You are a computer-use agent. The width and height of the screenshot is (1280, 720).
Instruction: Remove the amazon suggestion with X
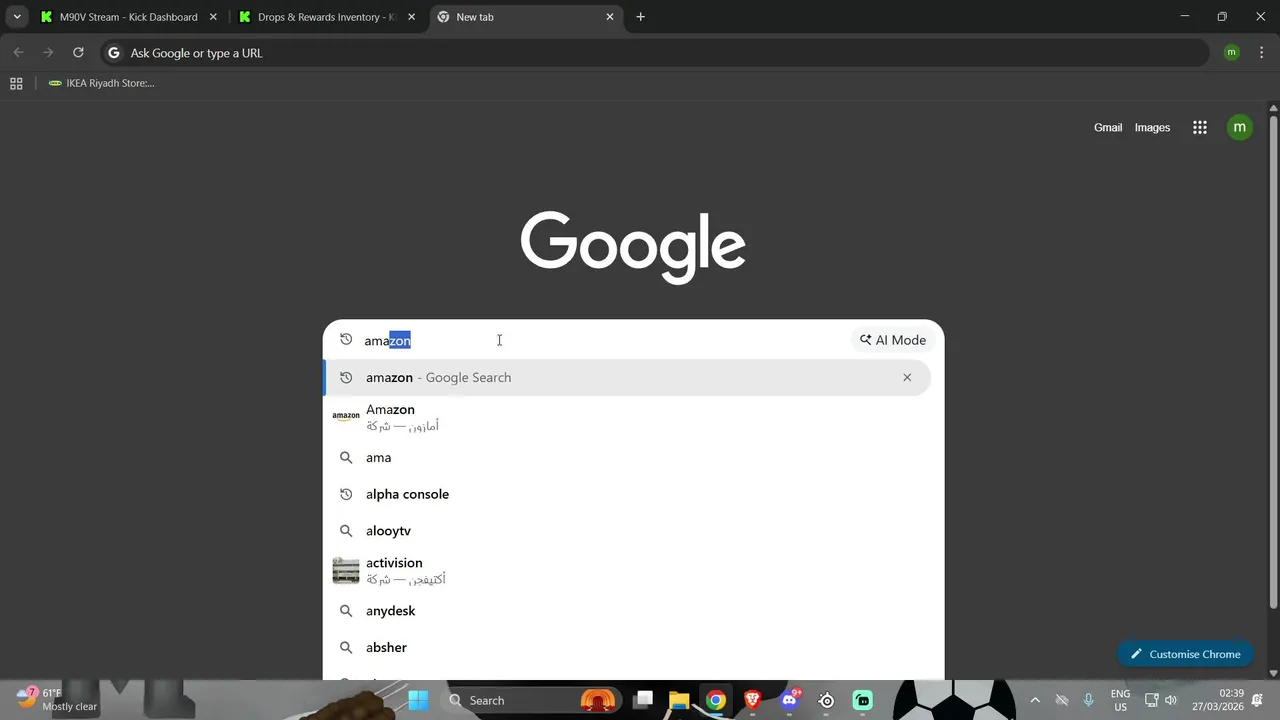[x=907, y=378]
